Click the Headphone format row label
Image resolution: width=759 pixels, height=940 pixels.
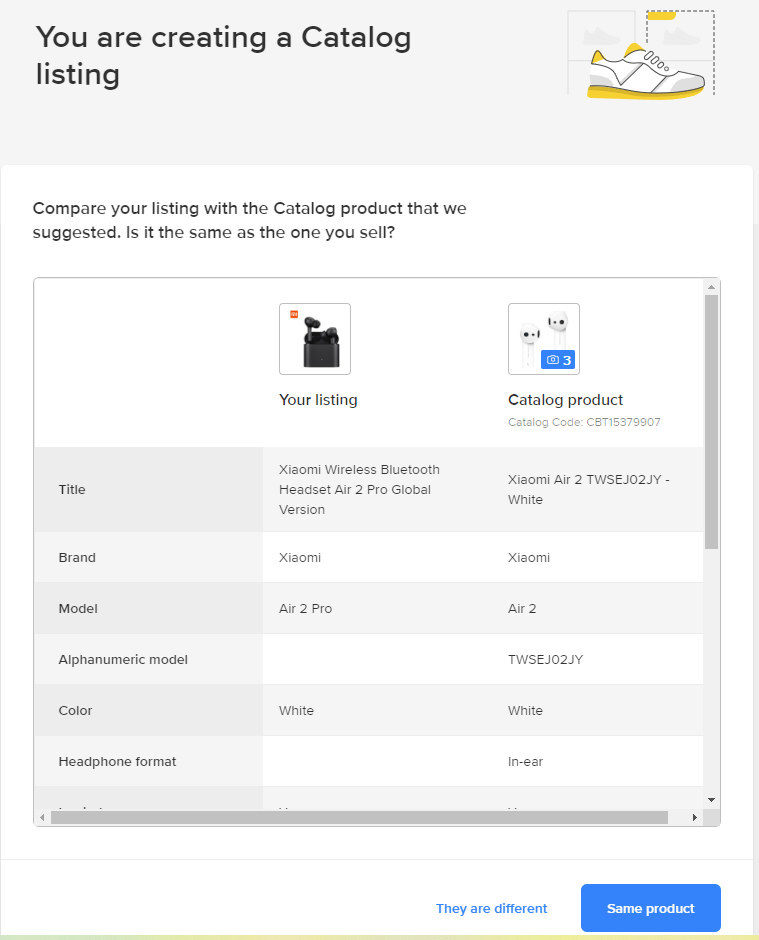(x=117, y=761)
